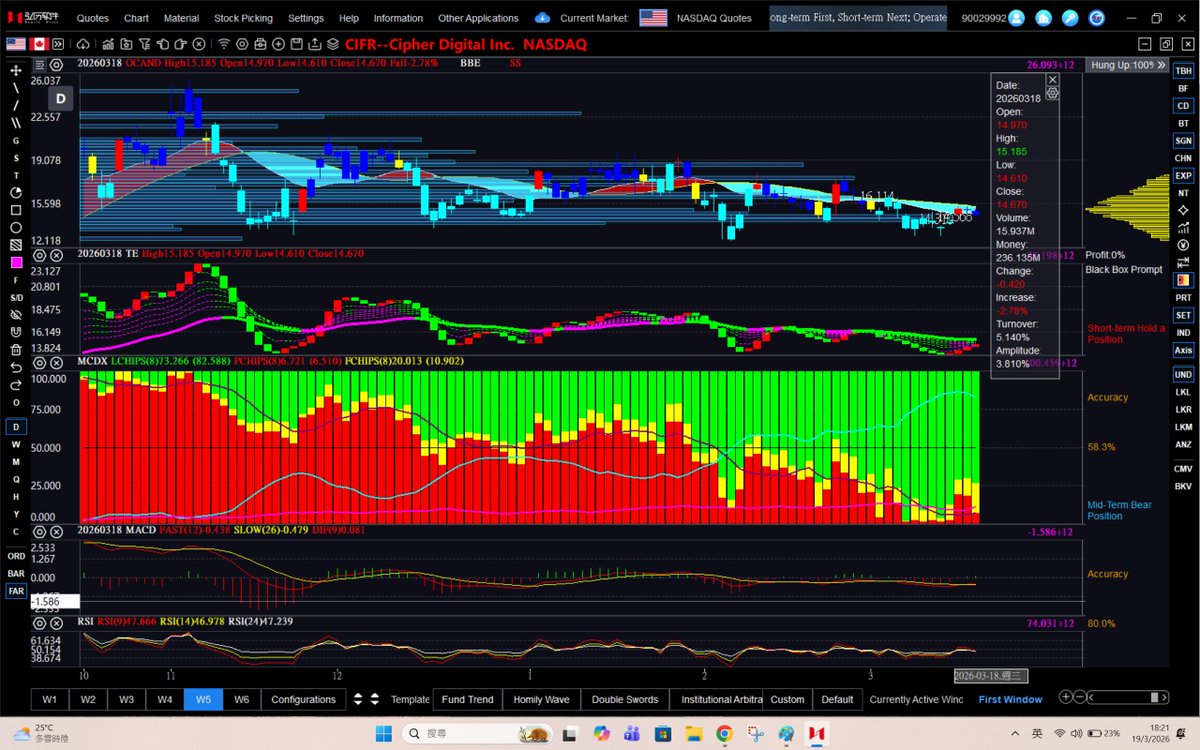Select Institutional Arbitrage template

click(721, 699)
